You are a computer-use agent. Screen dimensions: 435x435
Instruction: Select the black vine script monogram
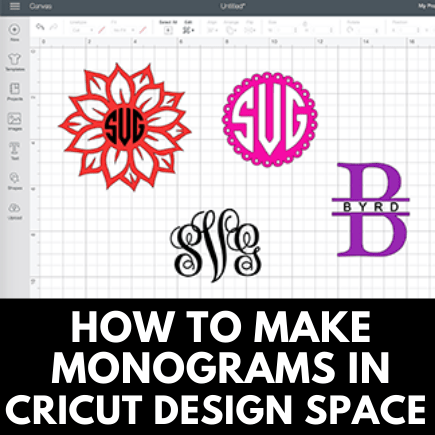click(216, 246)
